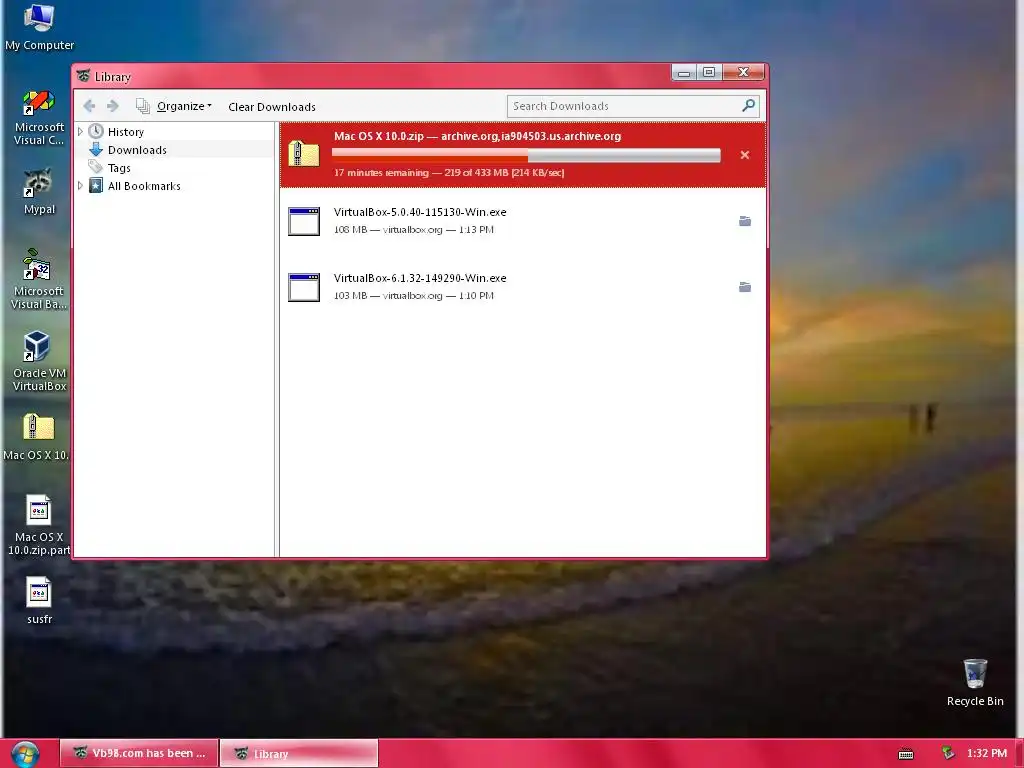Click the History clock icon

(96, 131)
